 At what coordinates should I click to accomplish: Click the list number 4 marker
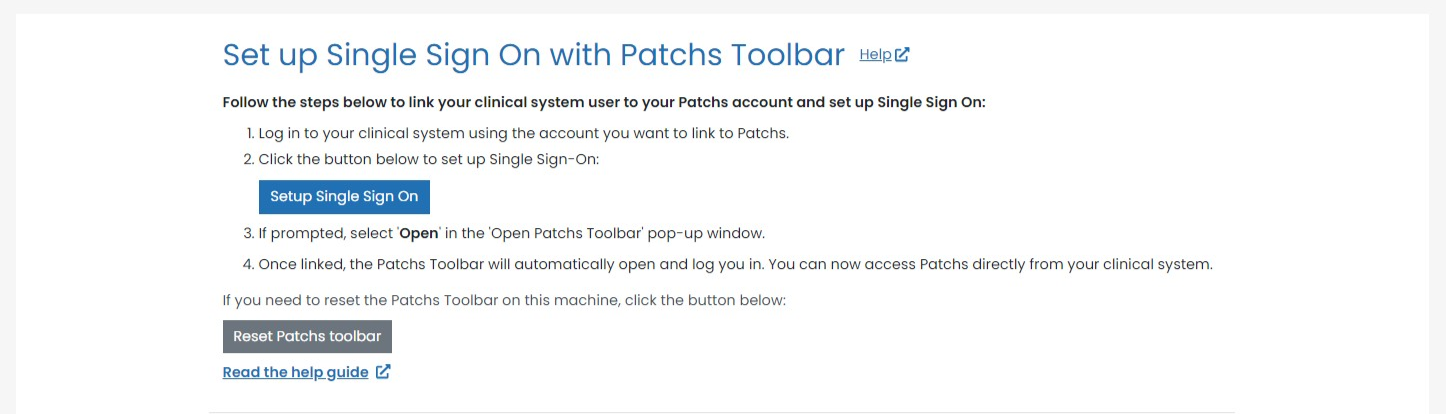pyautogui.click(x=249, y=265)
